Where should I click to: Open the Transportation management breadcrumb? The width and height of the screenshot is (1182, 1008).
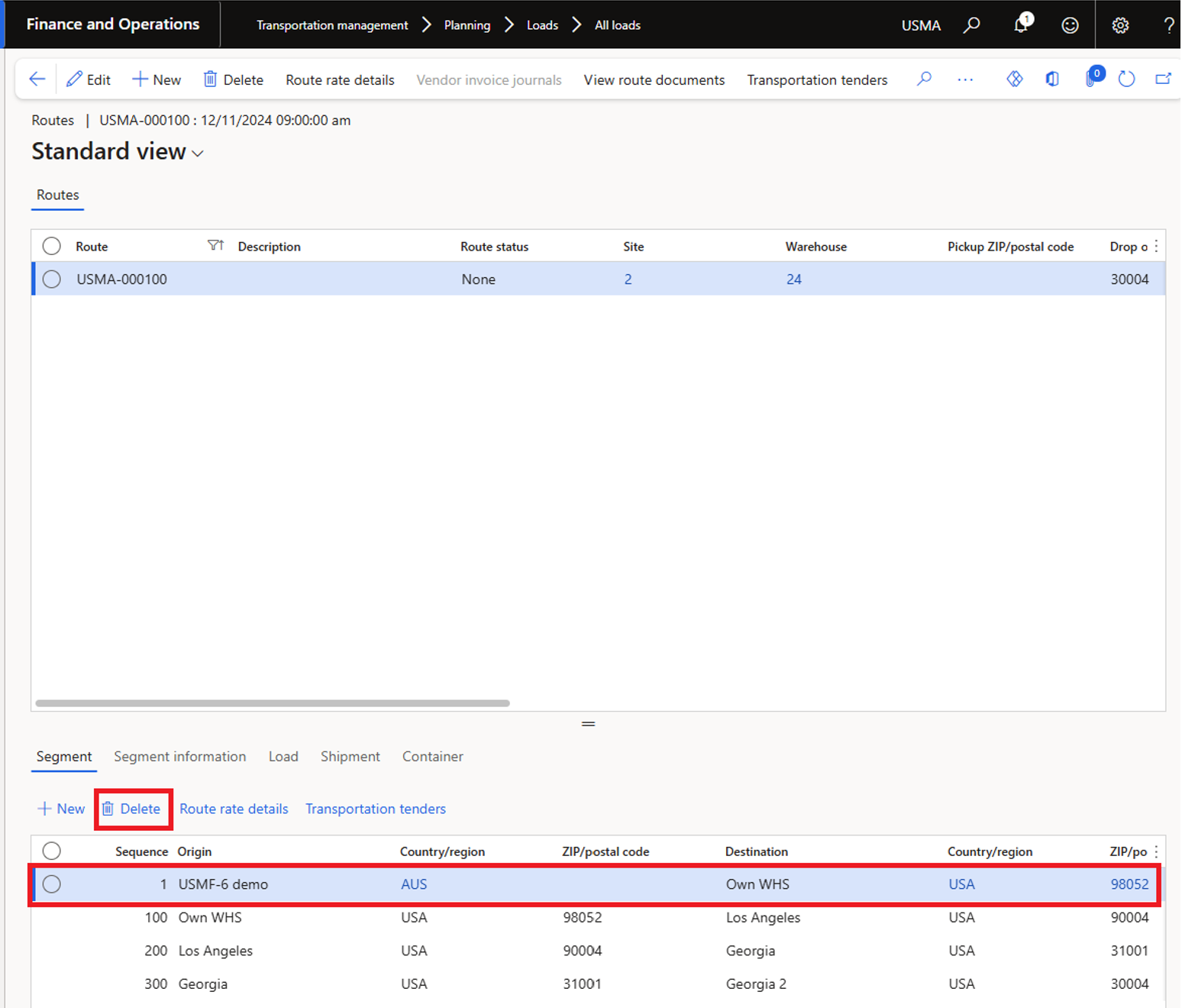click(332, 25)
